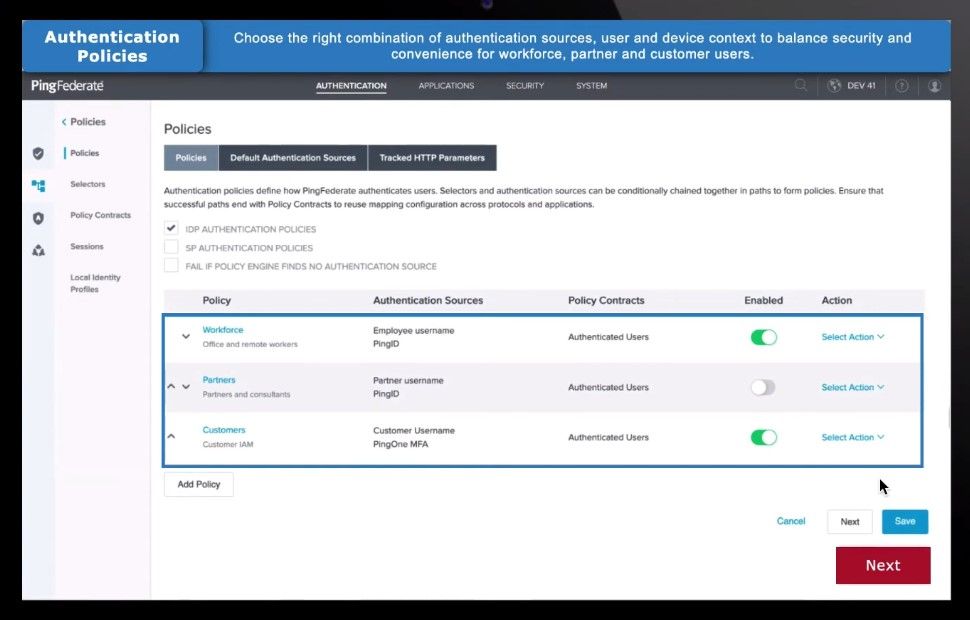Screen dimensions: 970x620
Task: Click the red Next tutorial button
Action: coord(883,566)
